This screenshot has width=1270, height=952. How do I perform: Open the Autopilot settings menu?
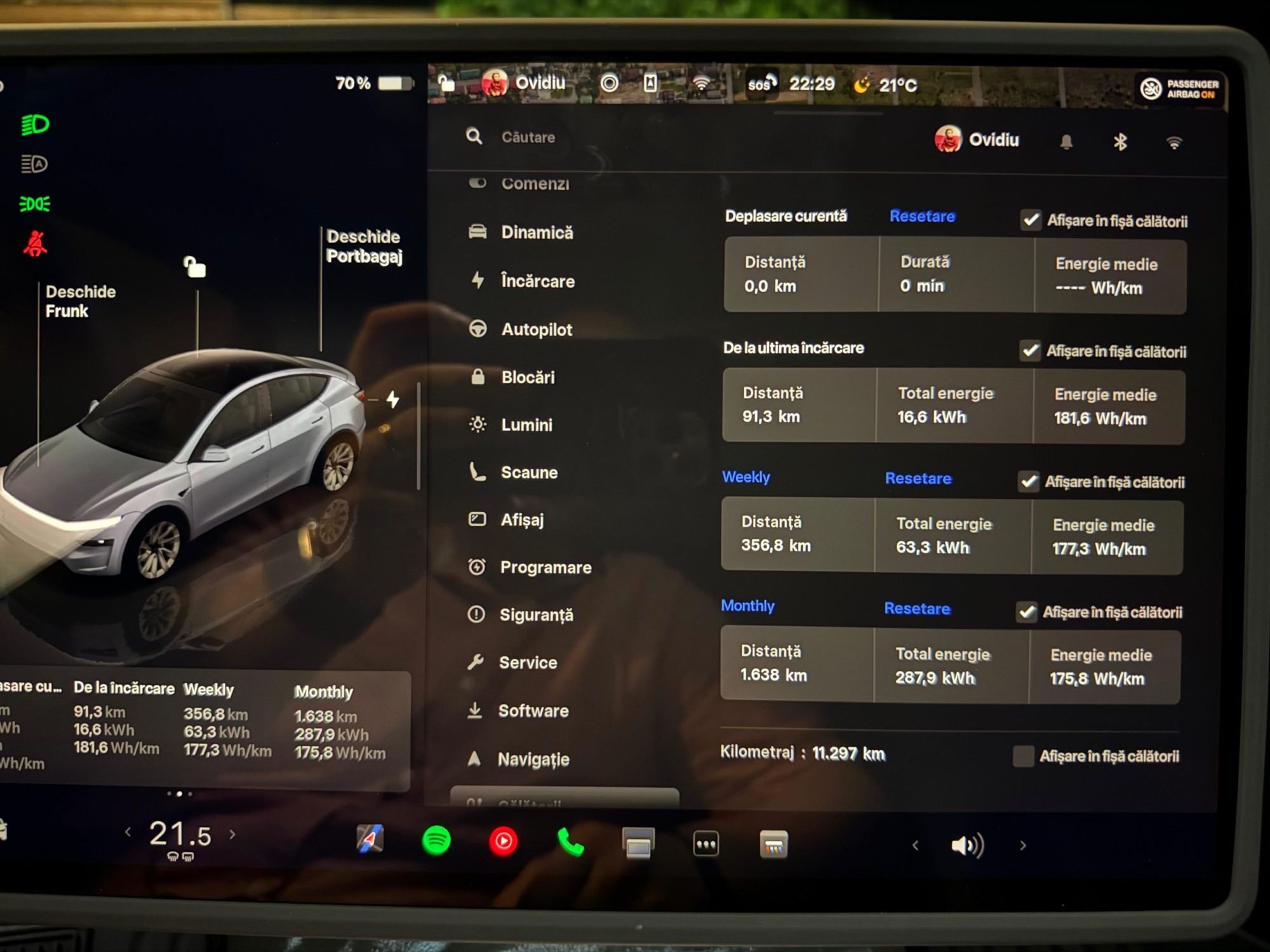click(x=536, y=329)
